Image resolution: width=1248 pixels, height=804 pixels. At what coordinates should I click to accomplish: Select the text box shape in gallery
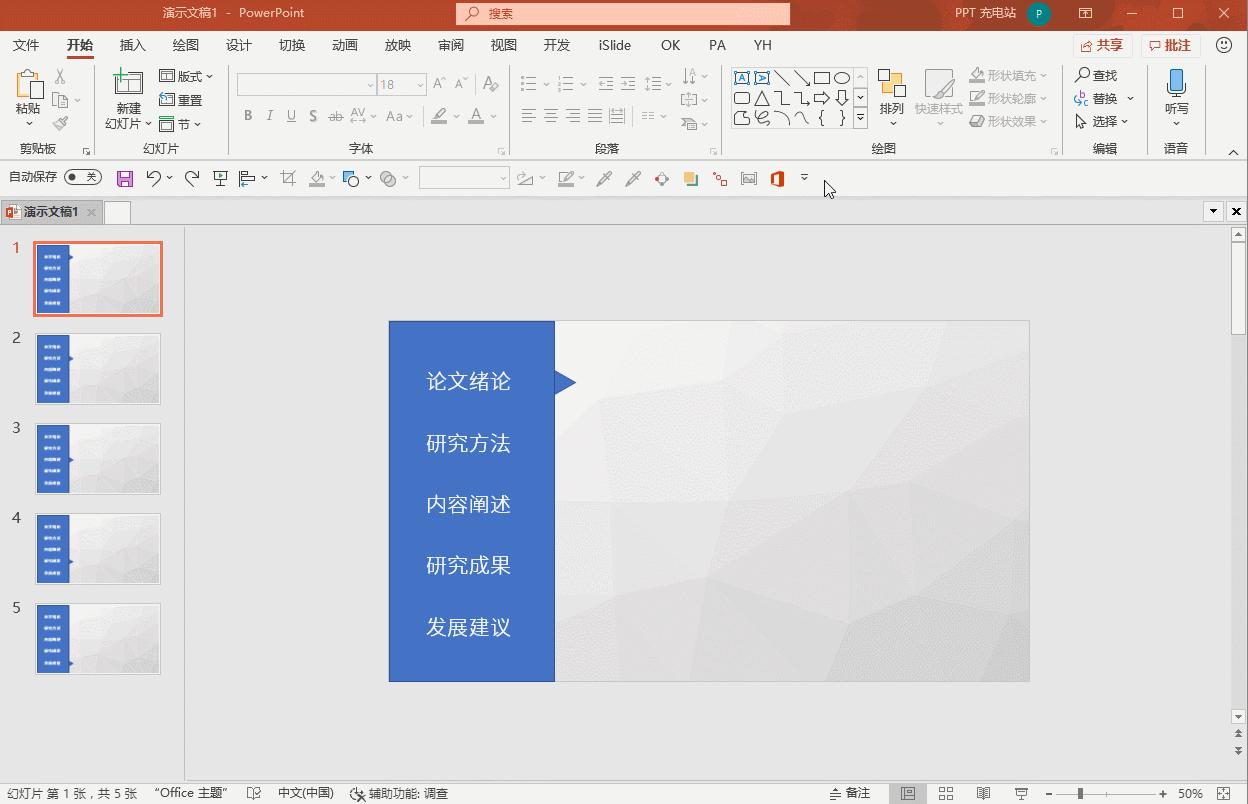(741, 78)
